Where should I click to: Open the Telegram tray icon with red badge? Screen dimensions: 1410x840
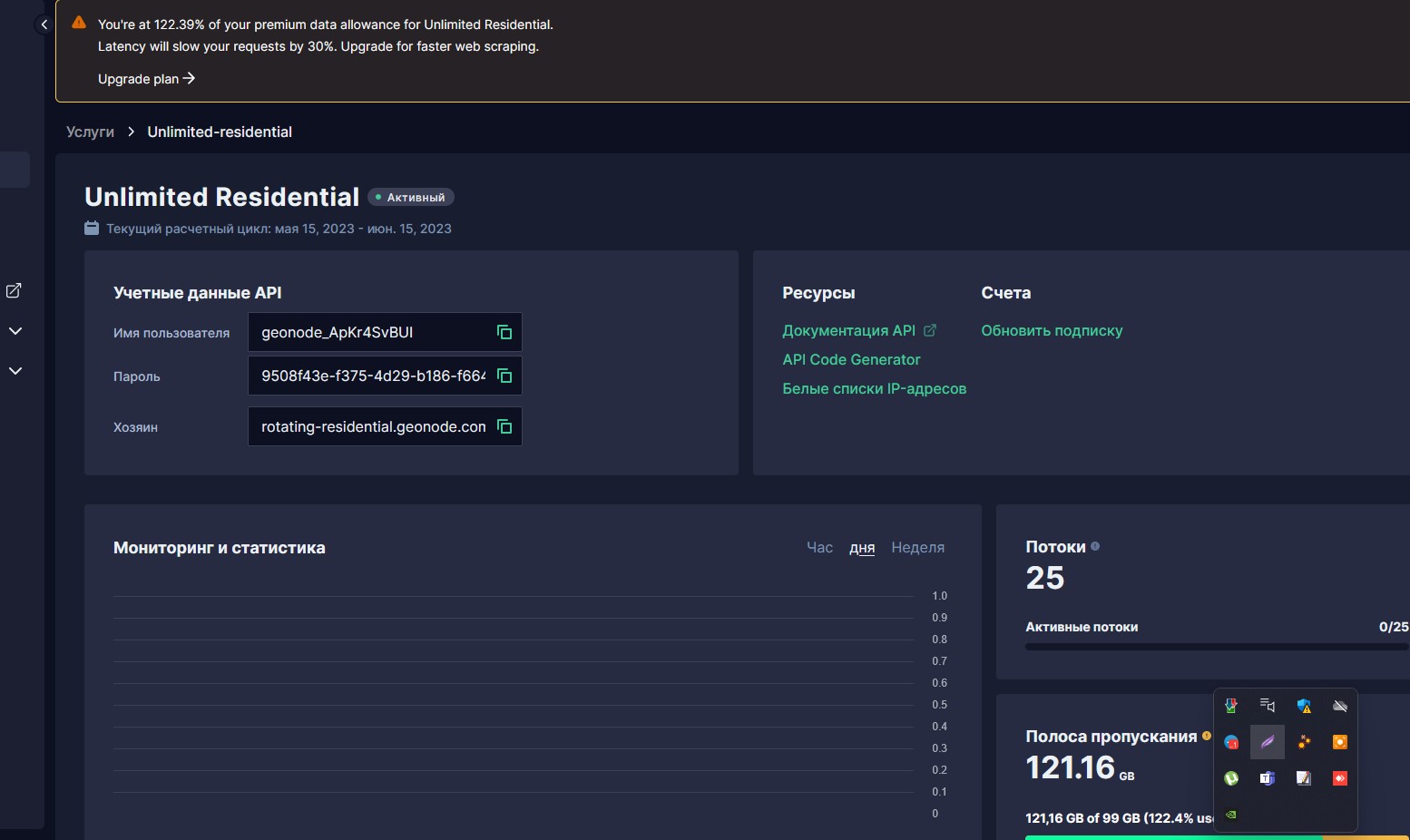click(x=1231, y=742)
